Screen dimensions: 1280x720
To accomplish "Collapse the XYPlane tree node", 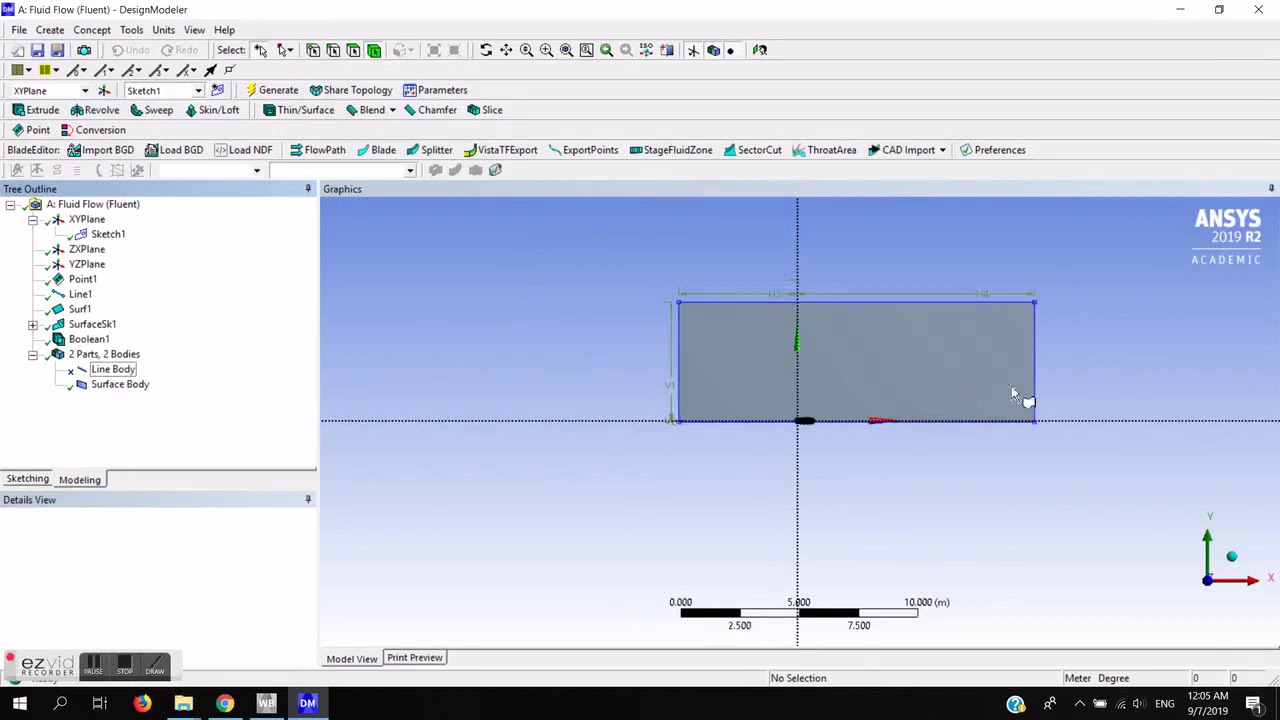I will coord(33,219).
